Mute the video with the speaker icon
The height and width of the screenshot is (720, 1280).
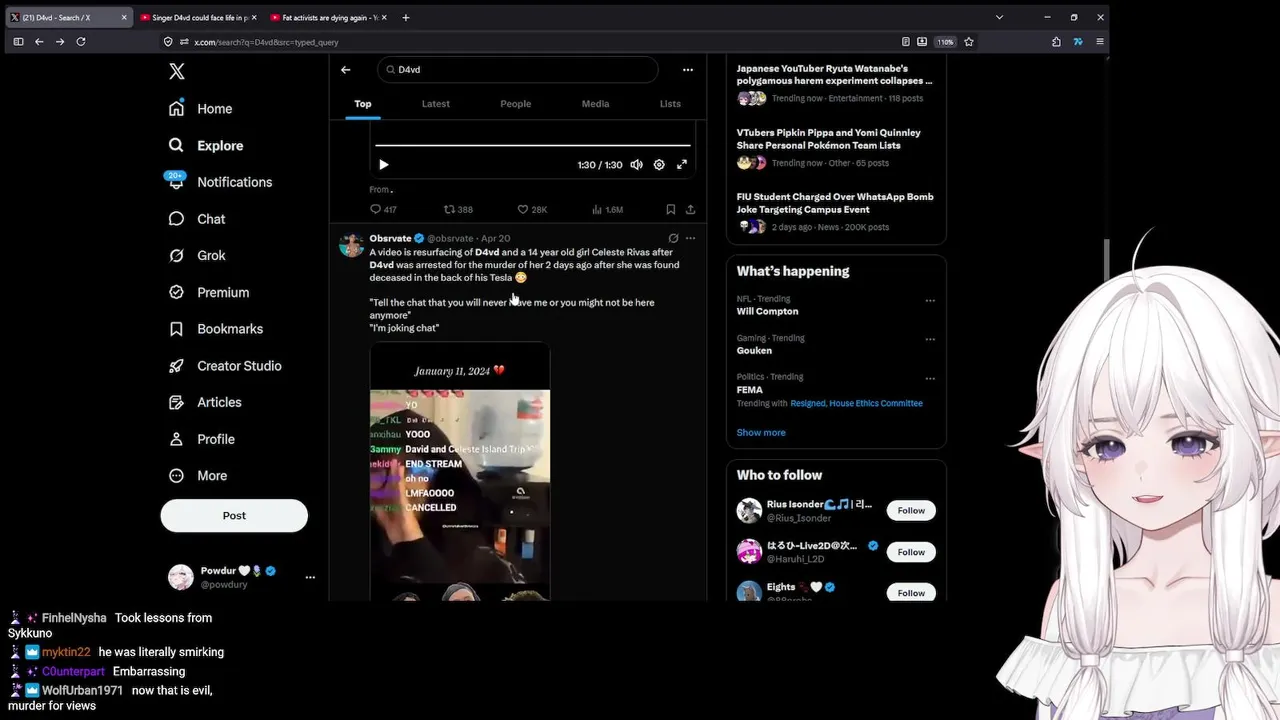click(x=636, y=165)
